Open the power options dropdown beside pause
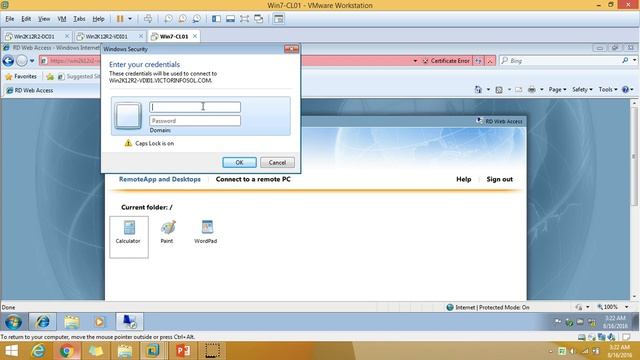This screenshot has height=360, width=640. pos(130,19)
